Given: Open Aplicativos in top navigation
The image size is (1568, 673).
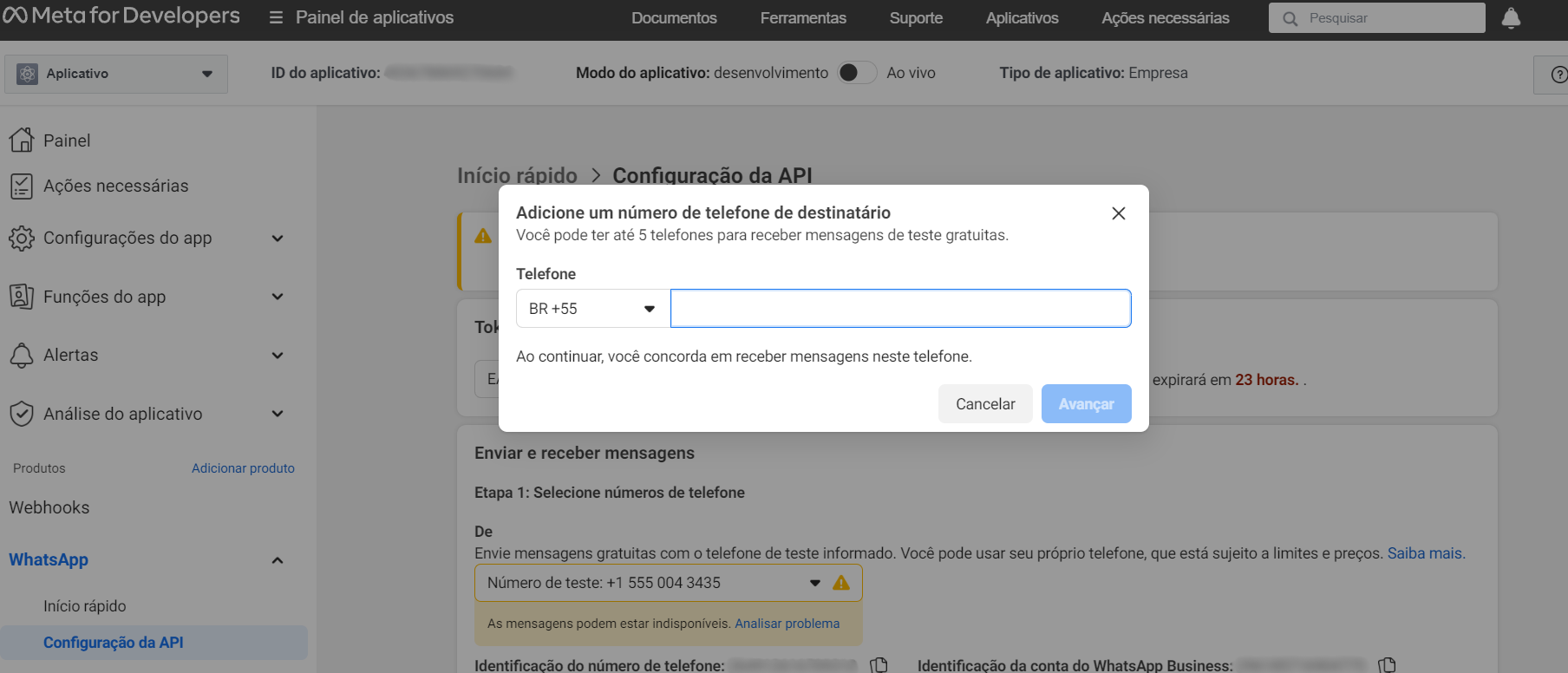Looking at the screenshot, I should pos(1022,18).
